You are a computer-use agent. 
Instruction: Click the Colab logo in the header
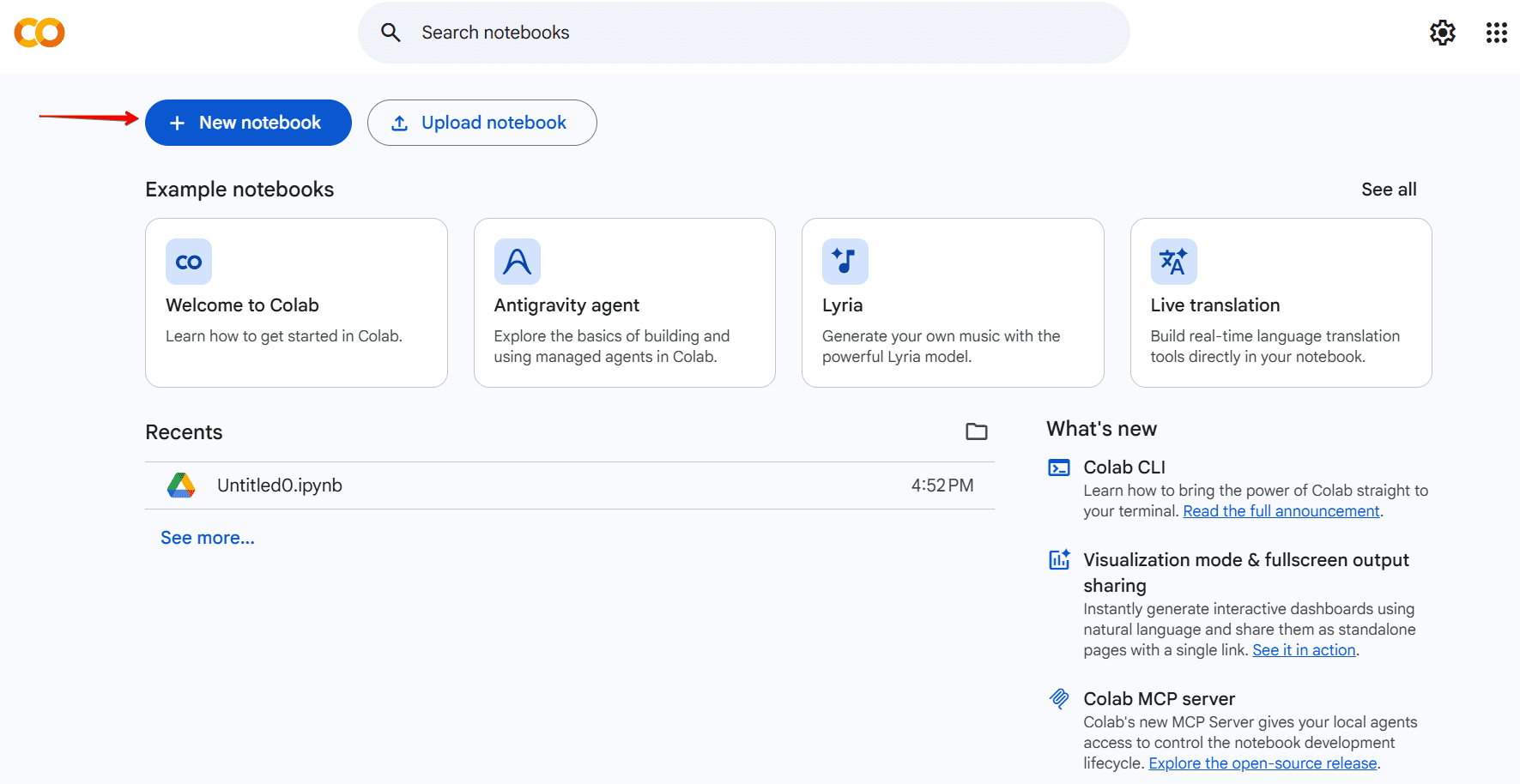coord(39,33)
